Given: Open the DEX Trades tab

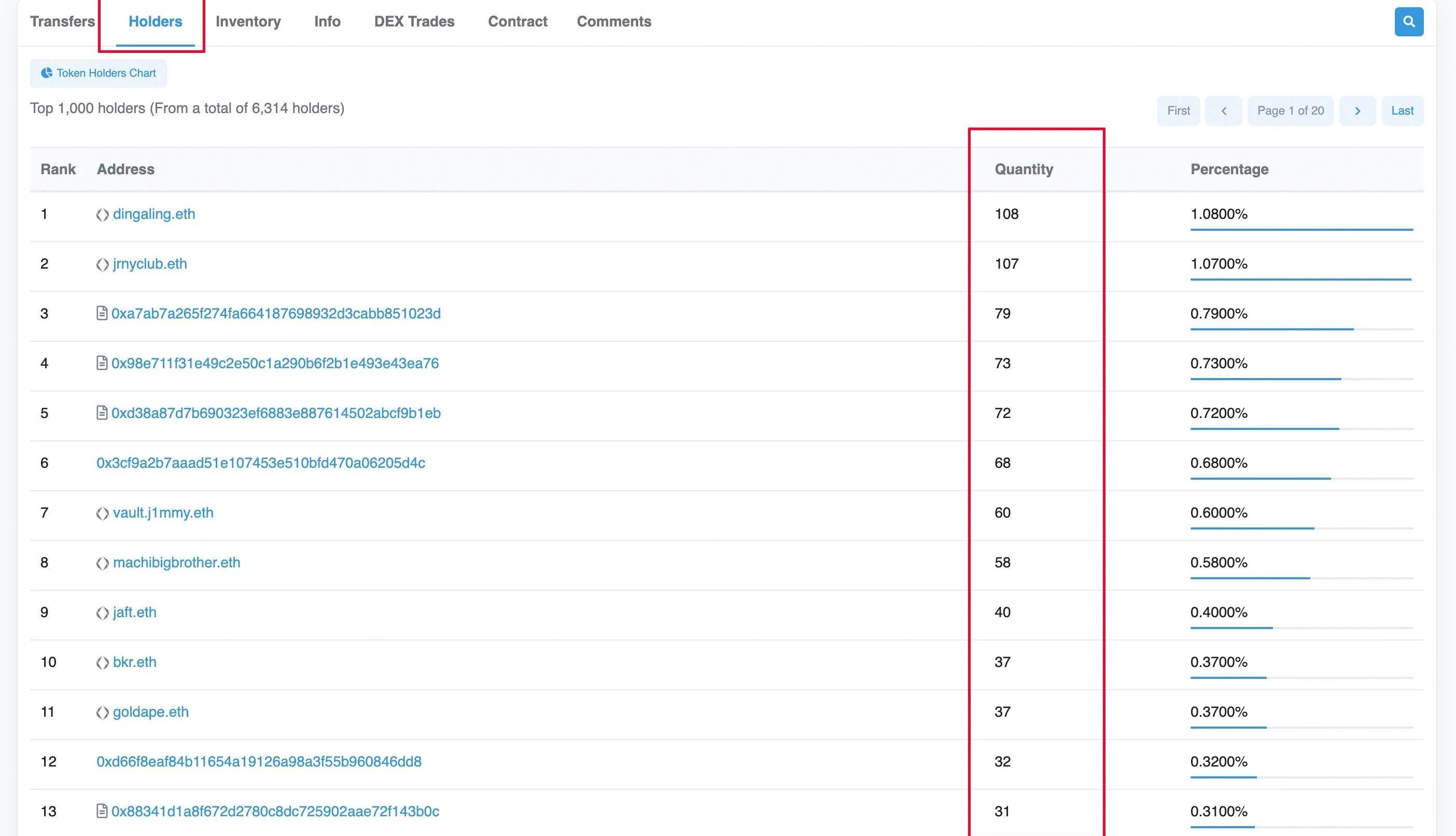Looking at the screenshot, I should 414,22.
